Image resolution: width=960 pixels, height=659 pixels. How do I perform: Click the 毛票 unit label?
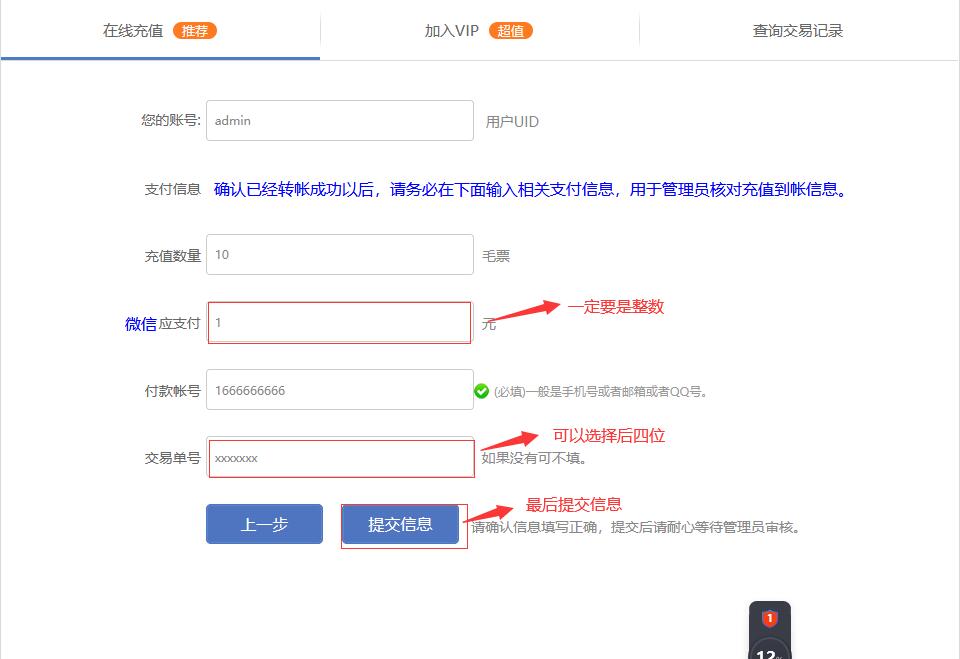point(496,256)
